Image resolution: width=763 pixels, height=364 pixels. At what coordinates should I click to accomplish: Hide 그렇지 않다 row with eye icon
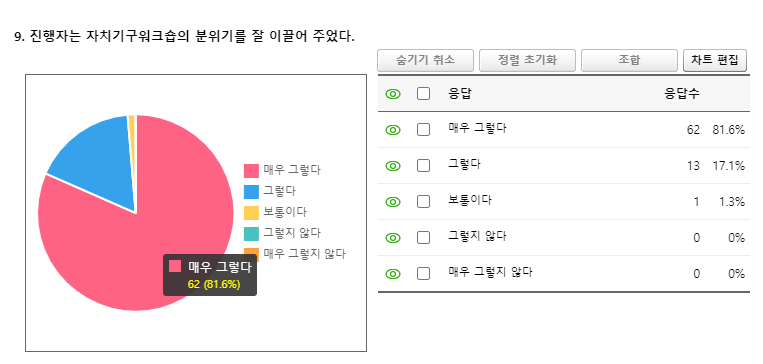point(393,238)
